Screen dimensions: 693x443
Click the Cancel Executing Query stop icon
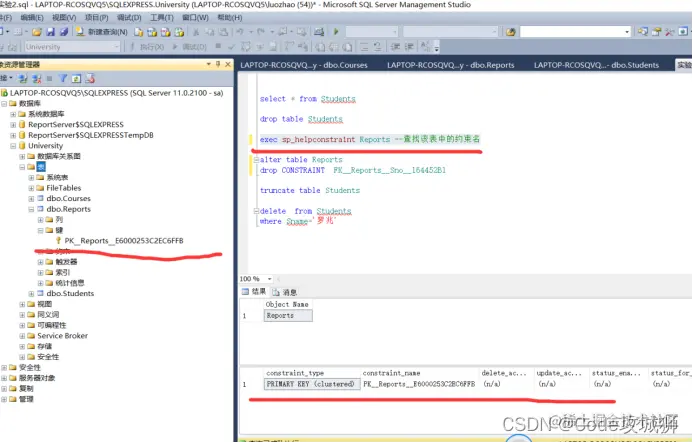[218, 46]
